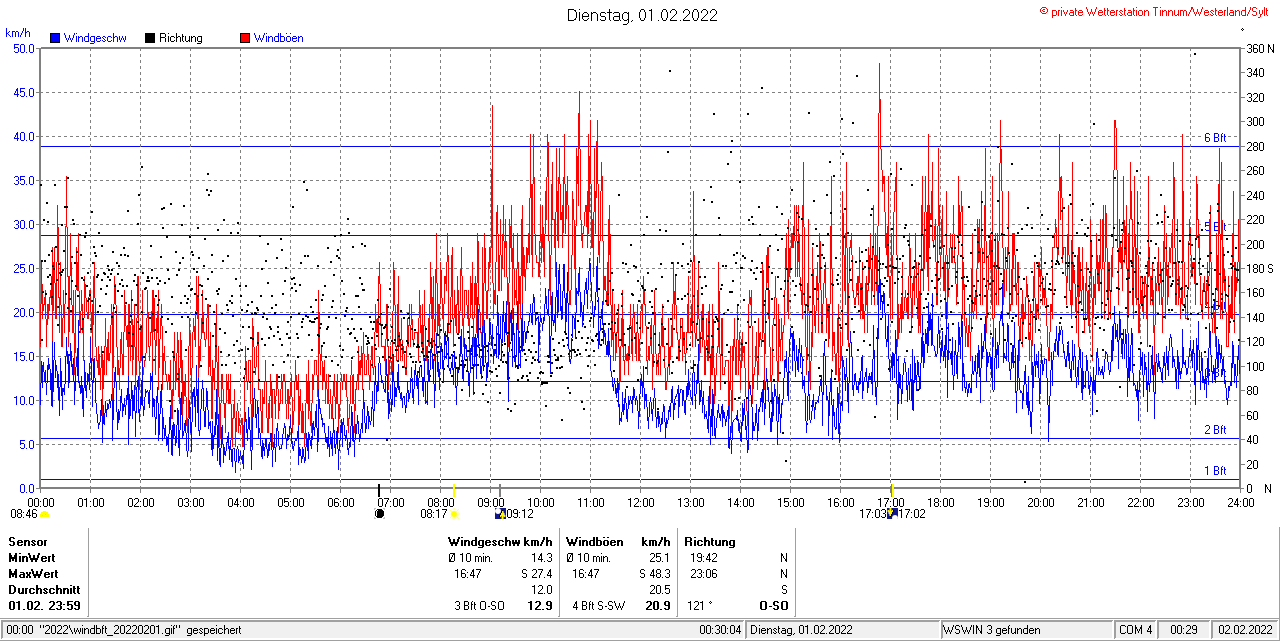Screen dimensions: 1280x641
Task: Click the yellow sun icon beside 08:17
Action: (454, 514)
